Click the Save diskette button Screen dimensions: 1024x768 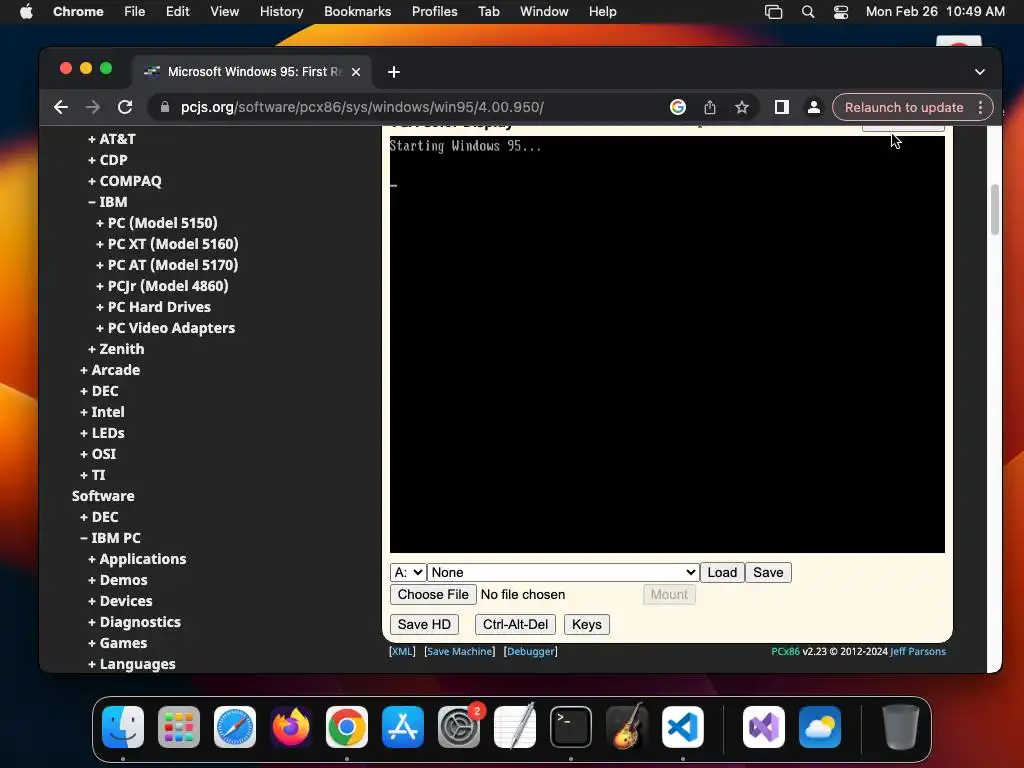(768, 573)
